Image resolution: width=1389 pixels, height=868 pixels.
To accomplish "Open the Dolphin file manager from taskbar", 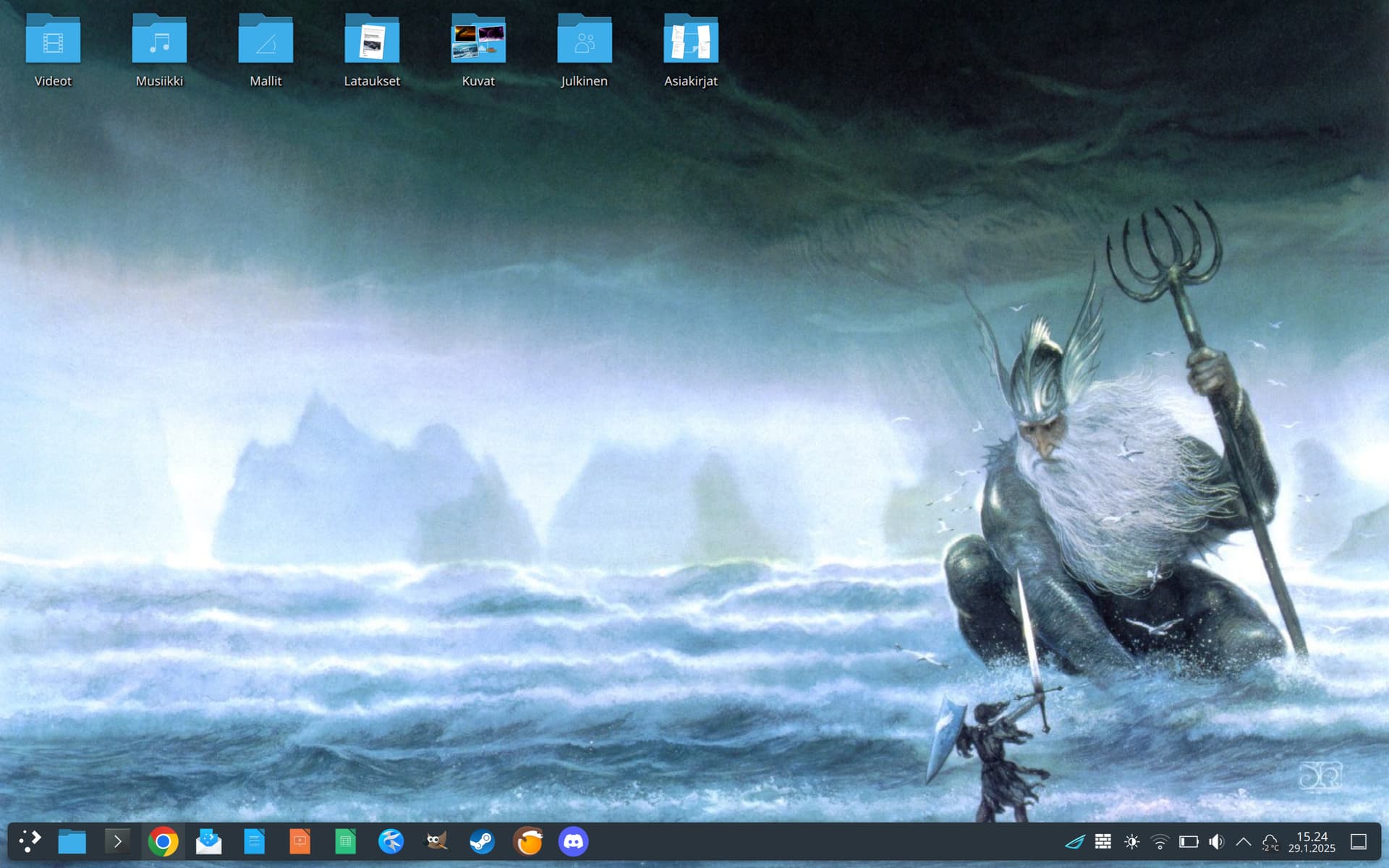I will (72, 841).
